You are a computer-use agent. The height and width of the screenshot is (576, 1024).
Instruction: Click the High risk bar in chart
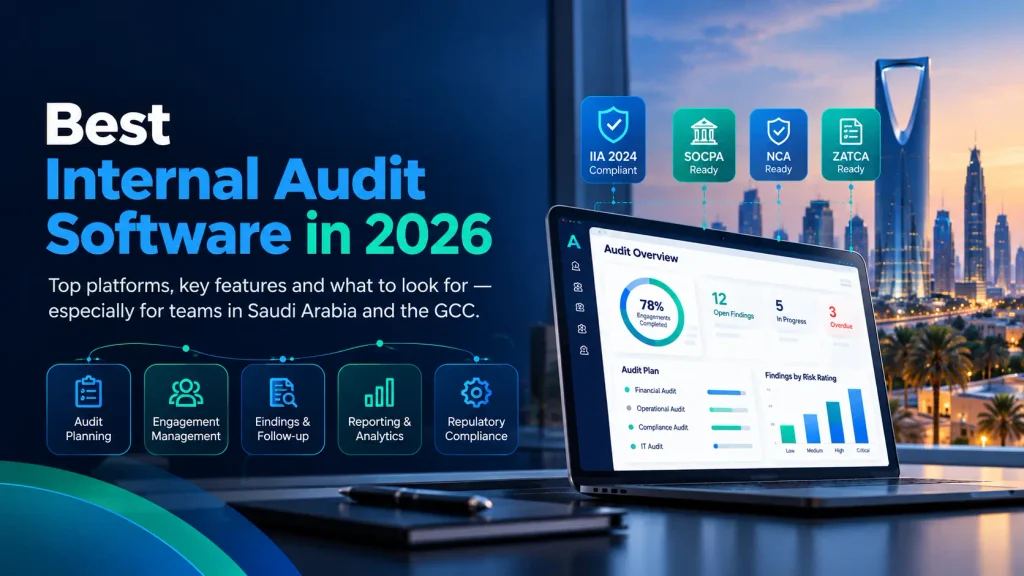click(835, 423)
